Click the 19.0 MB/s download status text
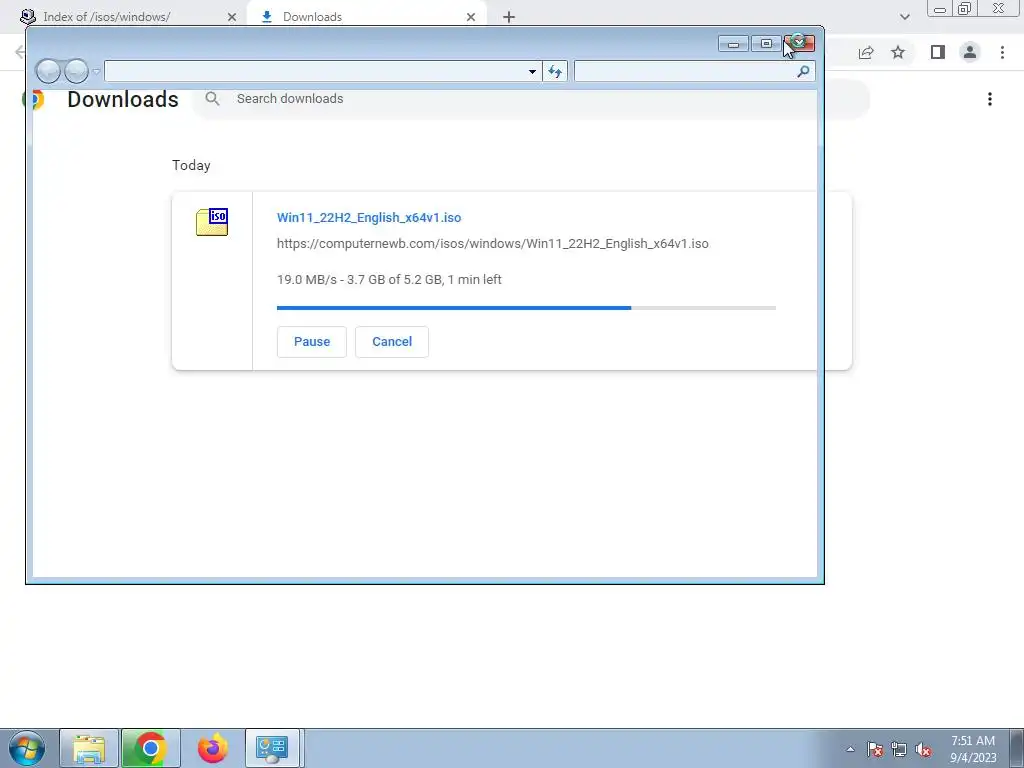The width and height of the screenshot is (1024, 768). point(389,280)
